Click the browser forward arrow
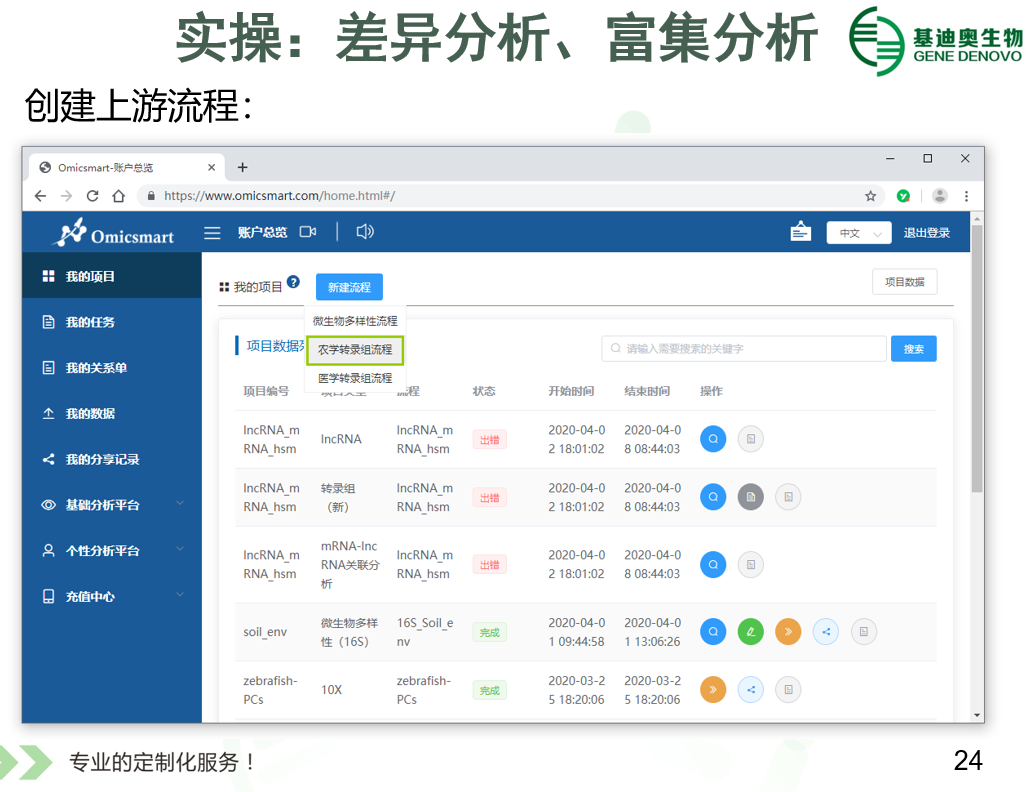This screenshot has width=1026, height=792. (x=66, y=196)
